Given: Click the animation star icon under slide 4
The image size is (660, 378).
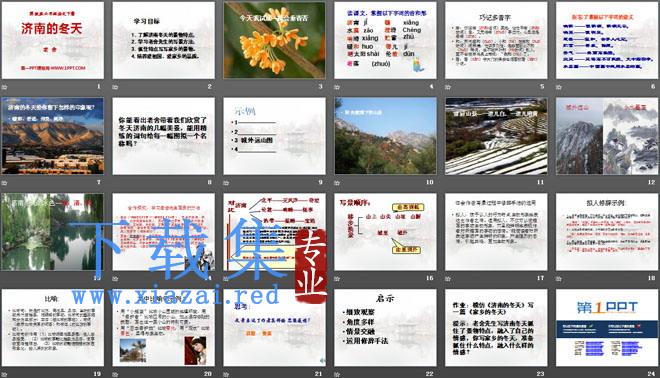Looking at the screenshot, I should pyautogui.click(x=337, y=87).
